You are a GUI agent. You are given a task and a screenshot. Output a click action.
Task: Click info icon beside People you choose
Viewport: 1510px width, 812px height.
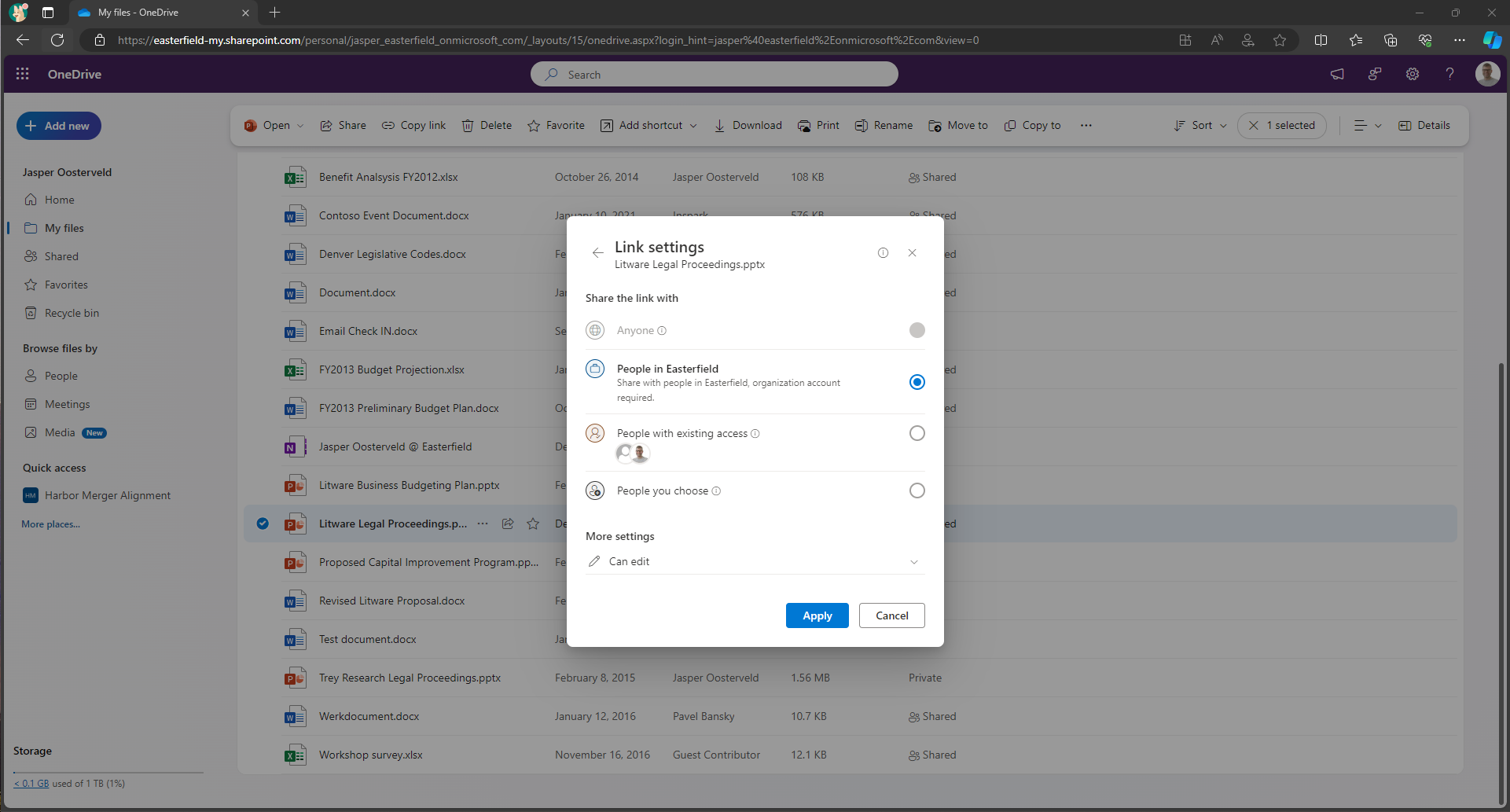coord(716,491)
